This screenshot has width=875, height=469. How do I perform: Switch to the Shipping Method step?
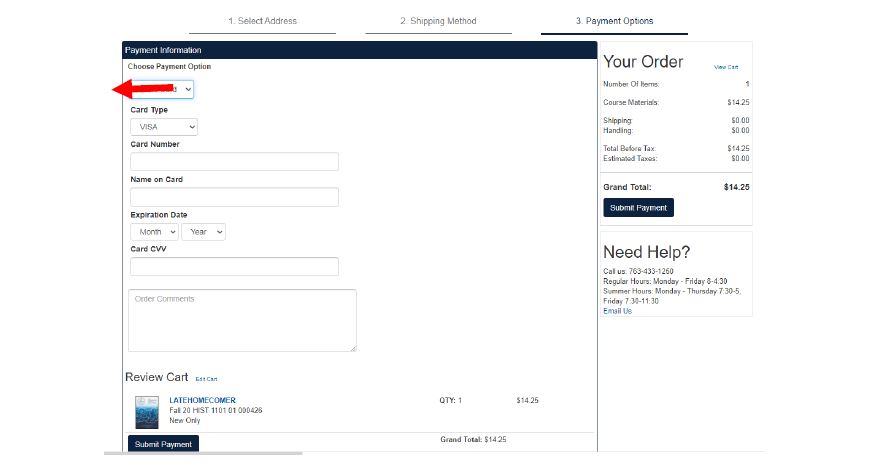[x=438, y=21]
